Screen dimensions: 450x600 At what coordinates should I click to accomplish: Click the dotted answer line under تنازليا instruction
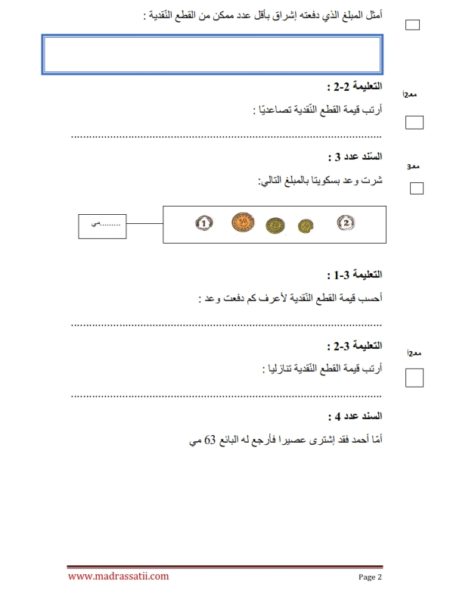point(226,396)
